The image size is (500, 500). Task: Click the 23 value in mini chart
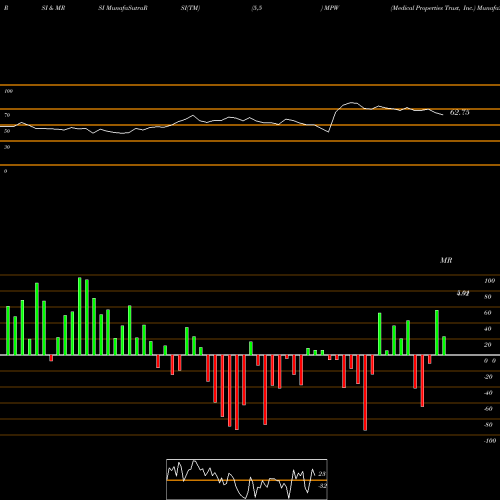[322, 474]
